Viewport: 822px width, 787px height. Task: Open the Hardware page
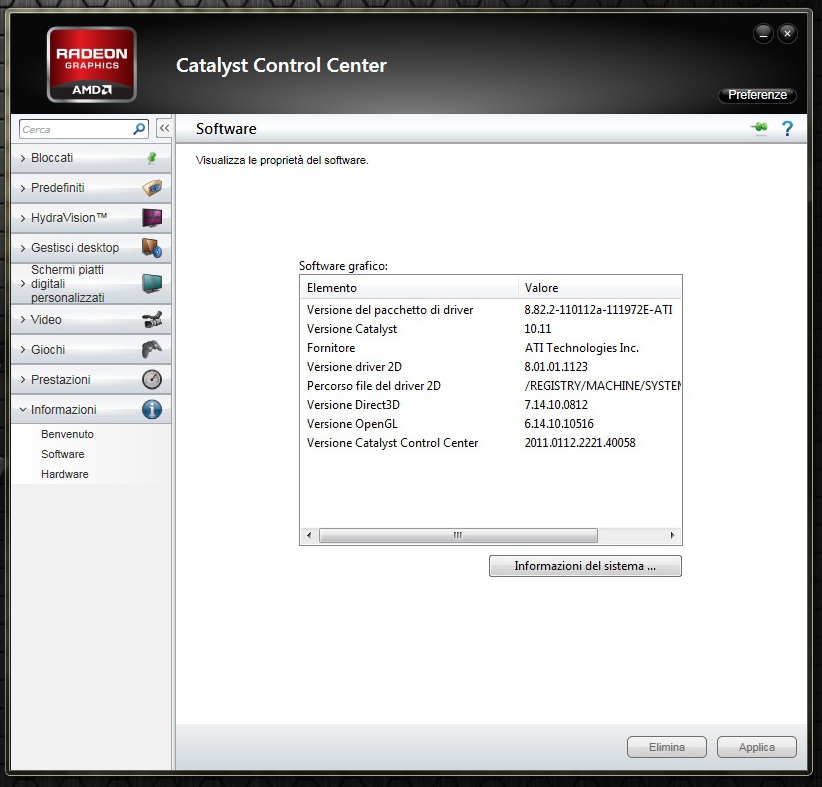64,474
